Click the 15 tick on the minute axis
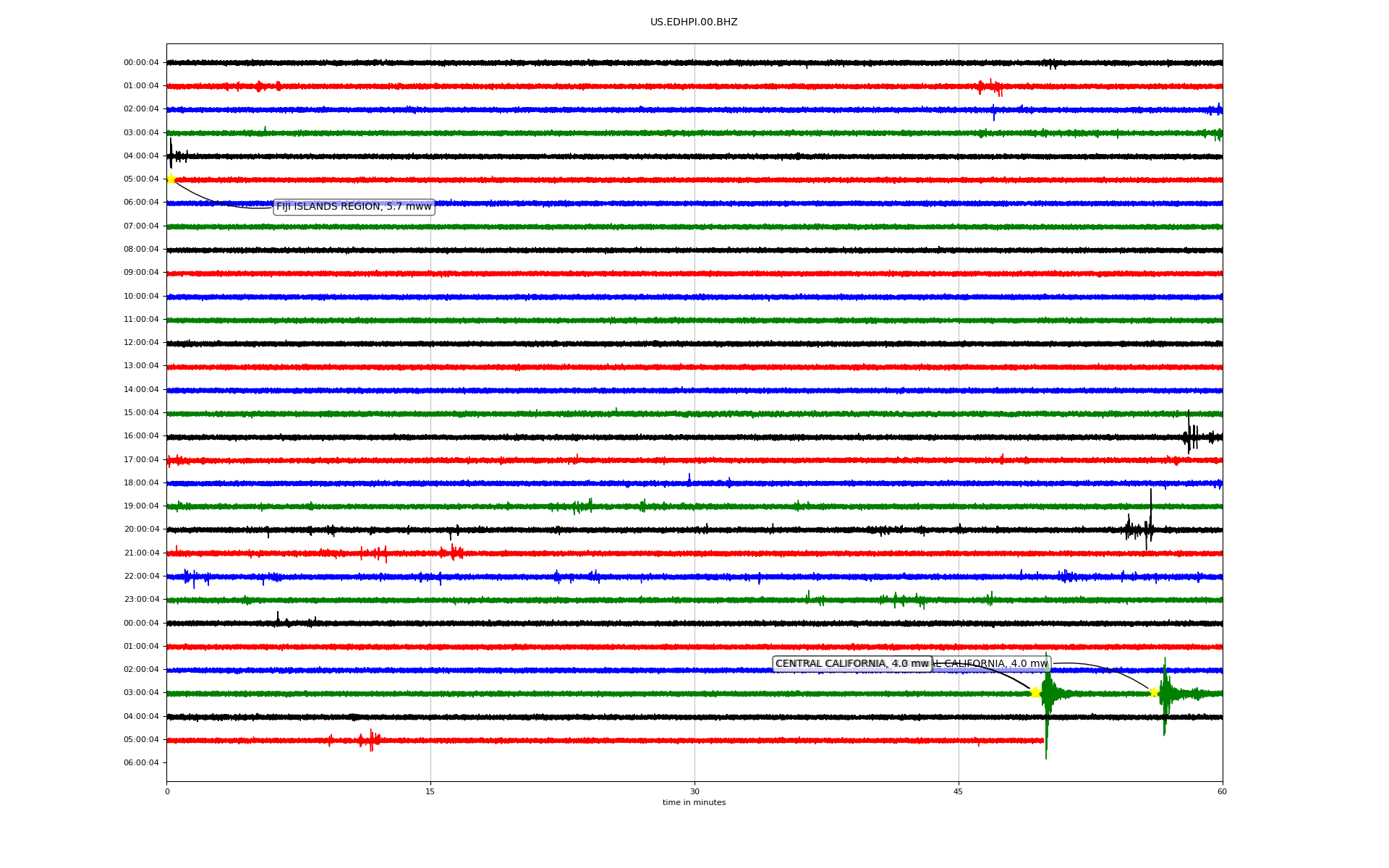The height and width of the screenshot is (868, 1389). (430, 791)
